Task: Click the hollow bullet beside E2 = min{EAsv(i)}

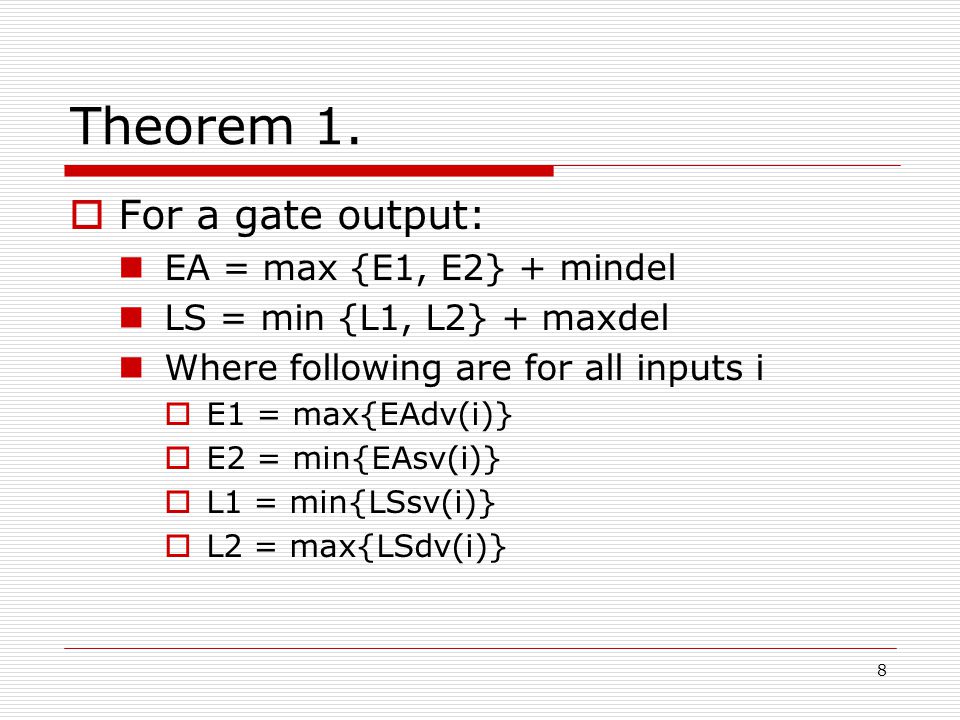Action: 178,458
